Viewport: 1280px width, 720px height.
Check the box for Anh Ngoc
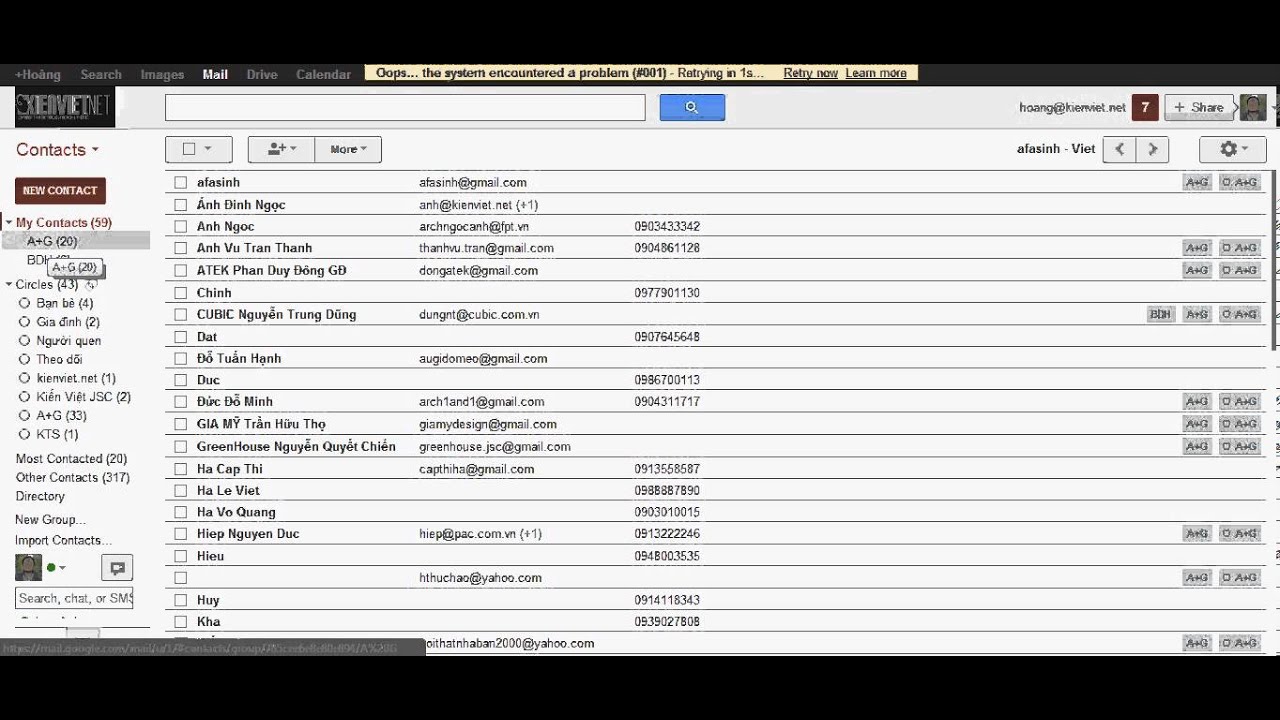click(x=180, y=227)
